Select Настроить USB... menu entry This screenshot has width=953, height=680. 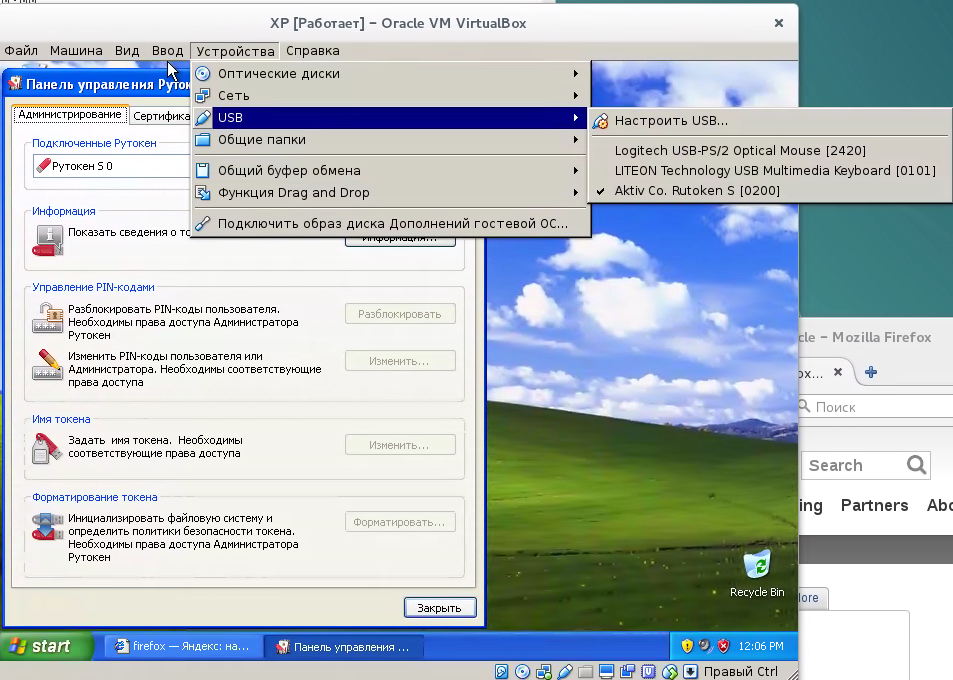click(671, 120)
